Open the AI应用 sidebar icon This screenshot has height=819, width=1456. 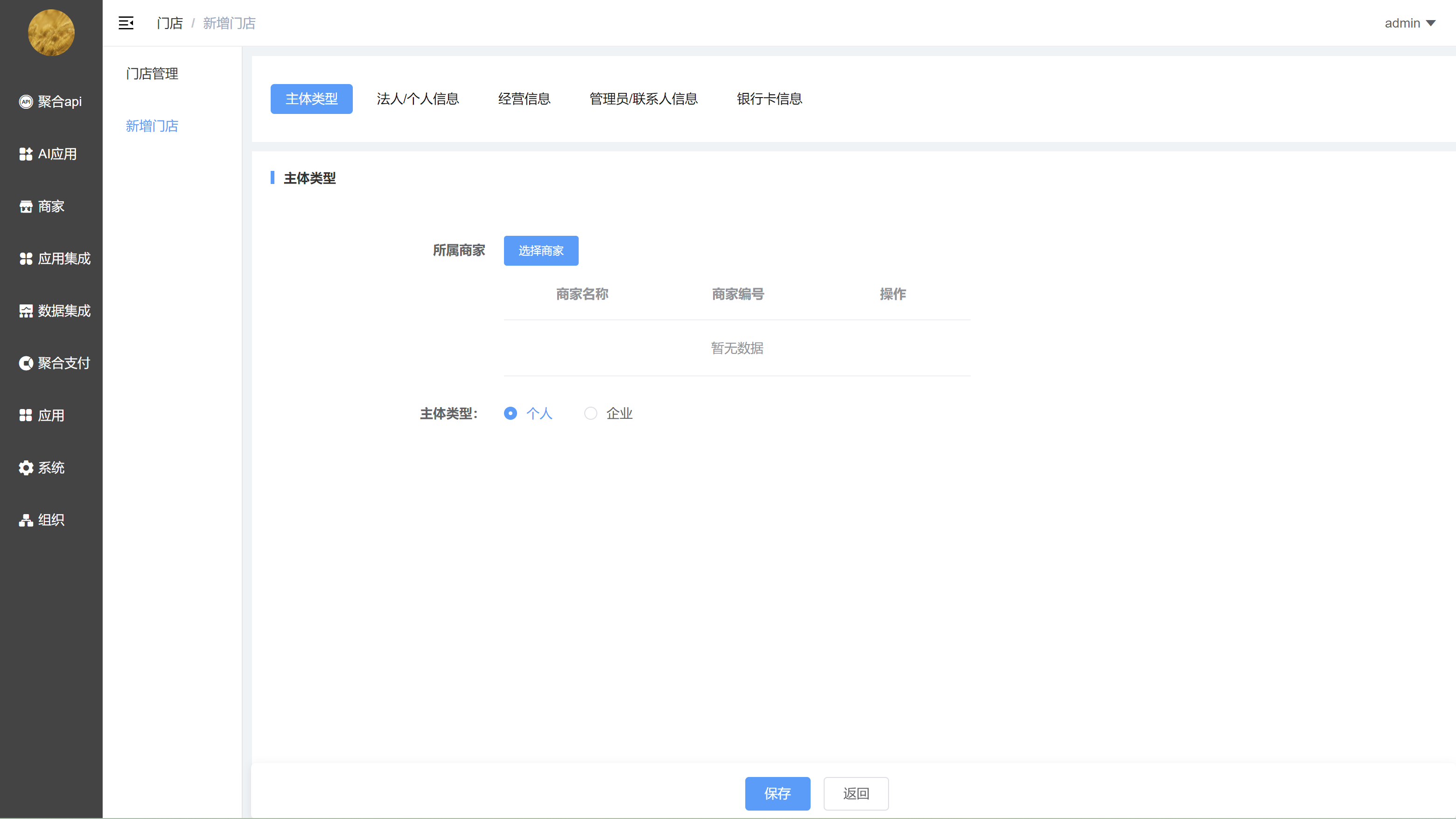tap(26, 154)
